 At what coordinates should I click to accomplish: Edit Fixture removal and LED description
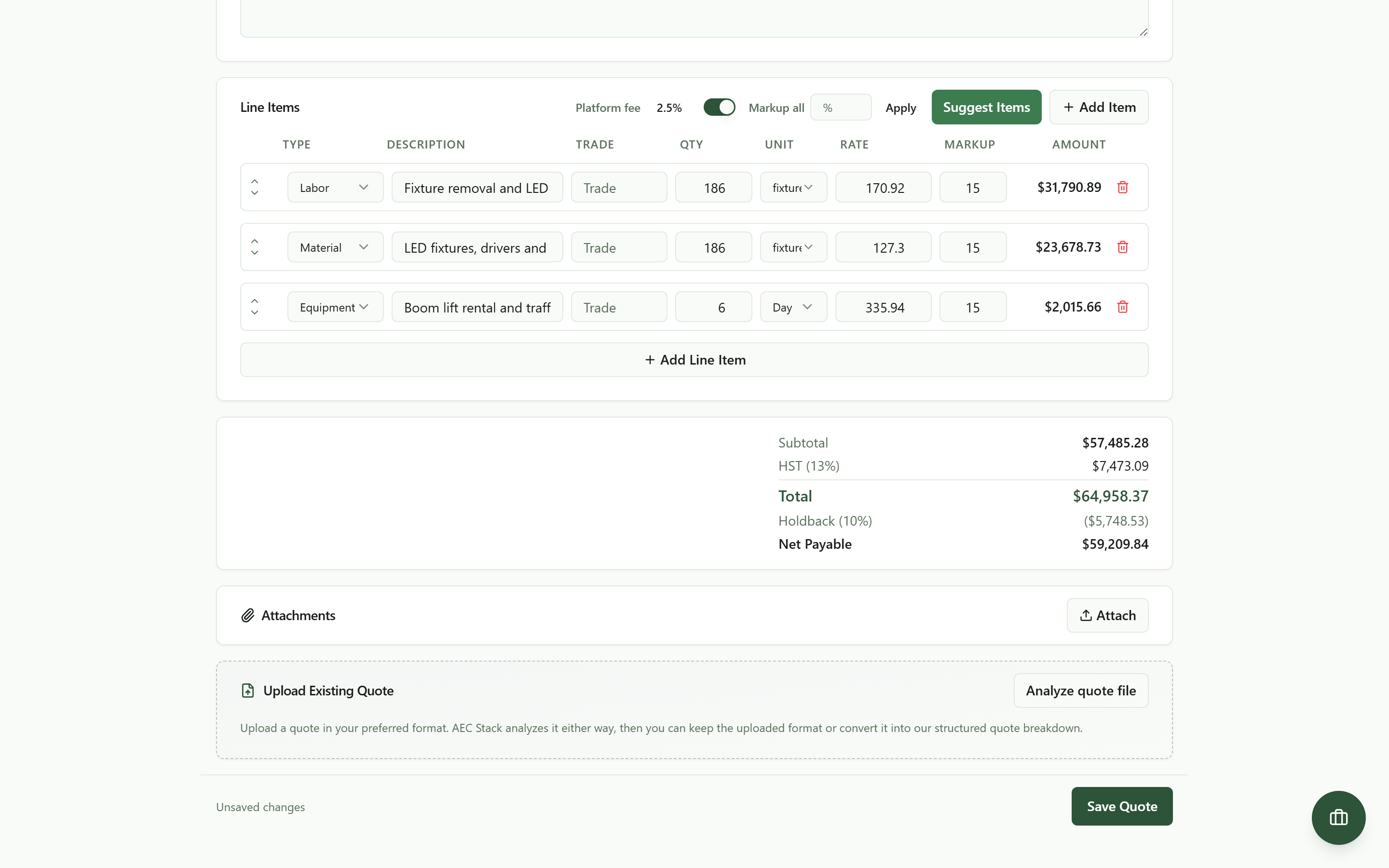(x=477, y=187)
